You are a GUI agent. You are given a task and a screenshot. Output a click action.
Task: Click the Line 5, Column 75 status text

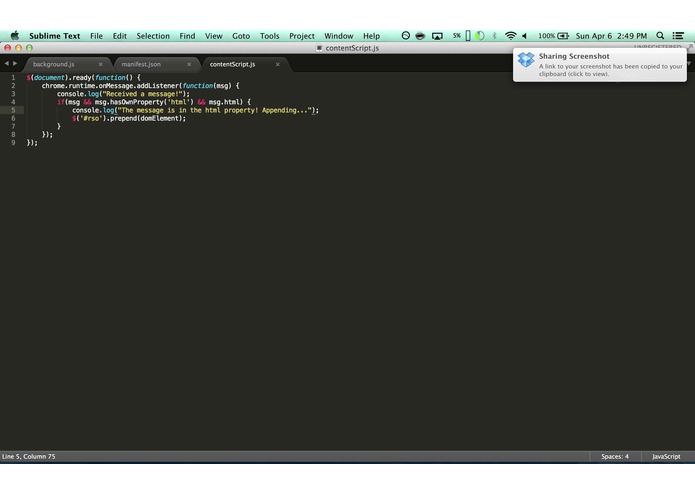tap(29, 456)
